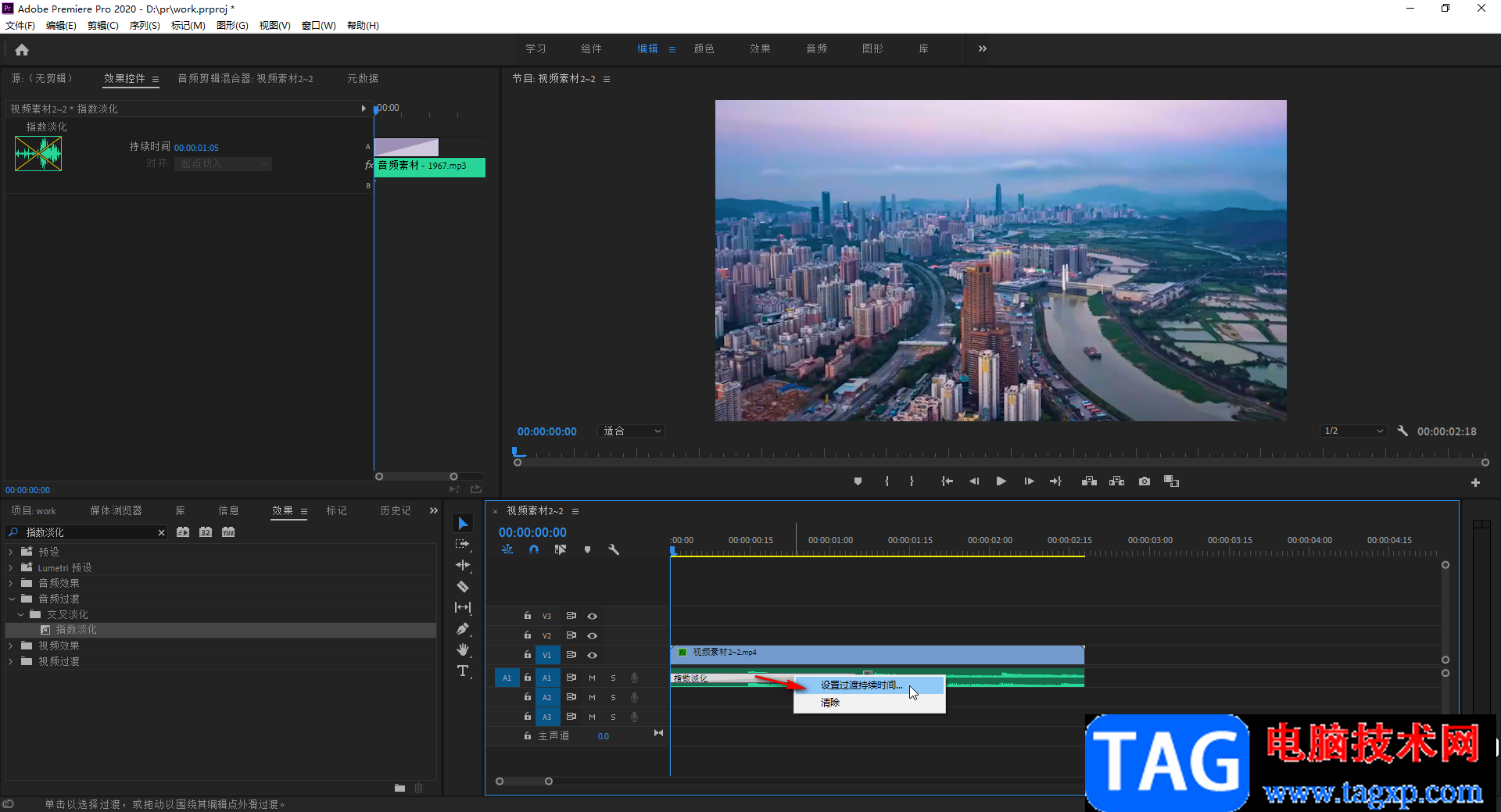The width and height of the screenshot is (1501, 812).
Task: Open the 文件(F) menu
Action: [x=20, y=26]
